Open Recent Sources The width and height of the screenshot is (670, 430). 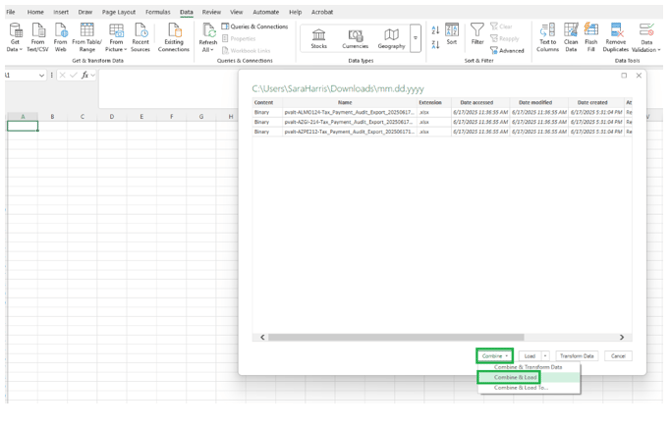tap(140, 38)
